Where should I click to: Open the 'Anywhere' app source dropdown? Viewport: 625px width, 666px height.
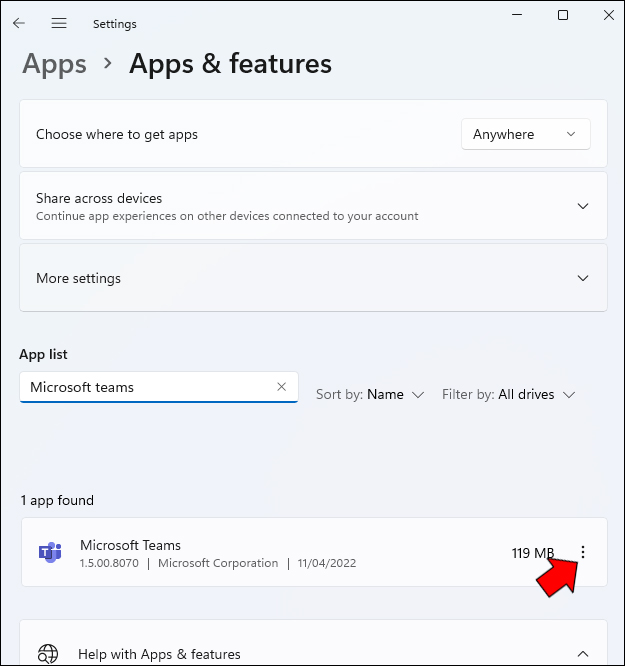(x=525, y=134)
